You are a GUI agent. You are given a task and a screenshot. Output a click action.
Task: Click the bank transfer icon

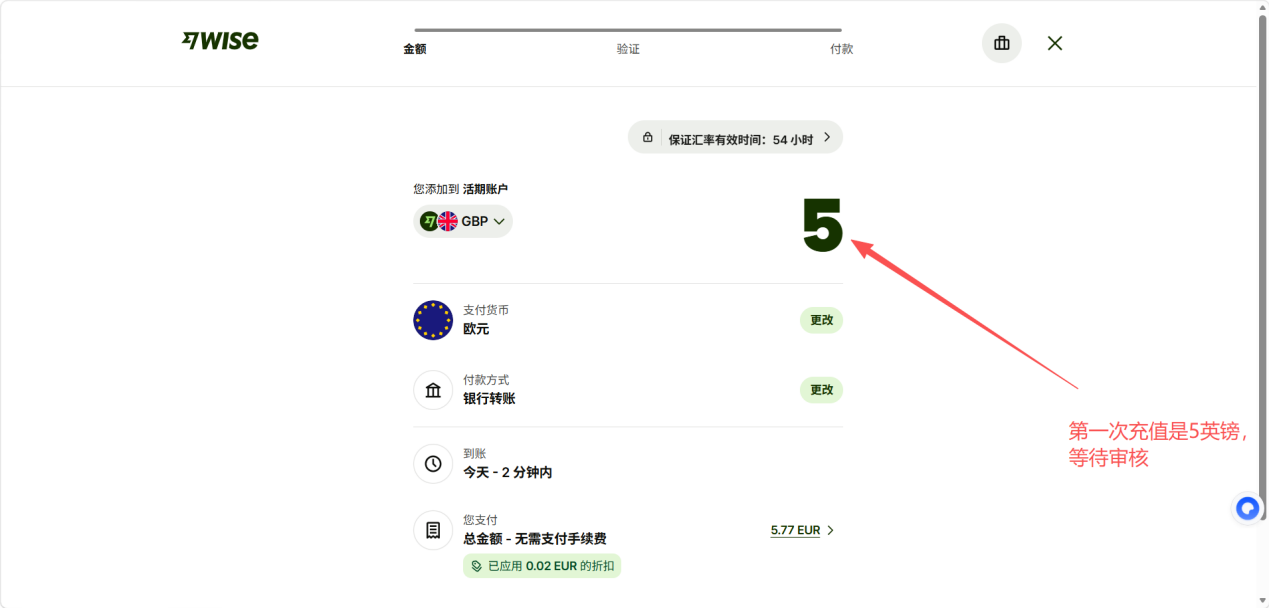(433, 390)
